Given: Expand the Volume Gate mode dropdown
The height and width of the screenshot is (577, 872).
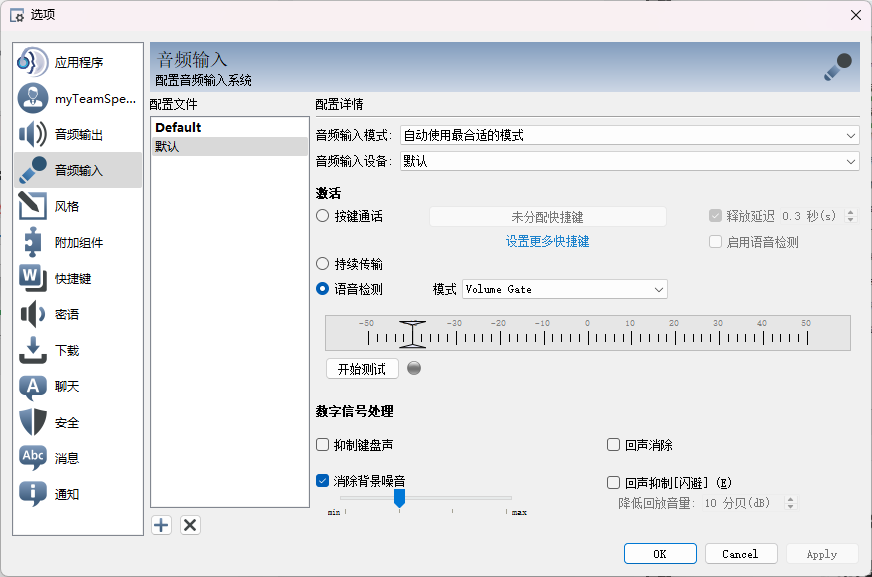Looking at the screenshot, I should click(x=564, y=289).
